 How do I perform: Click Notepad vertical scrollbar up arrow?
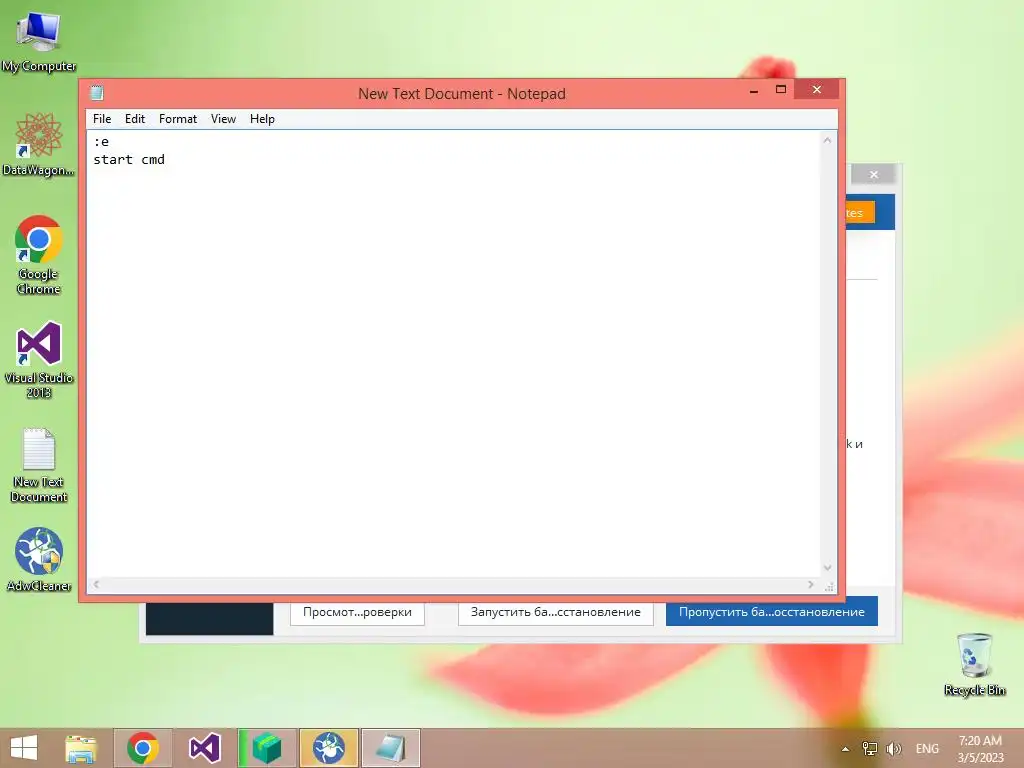coord(827,140)
